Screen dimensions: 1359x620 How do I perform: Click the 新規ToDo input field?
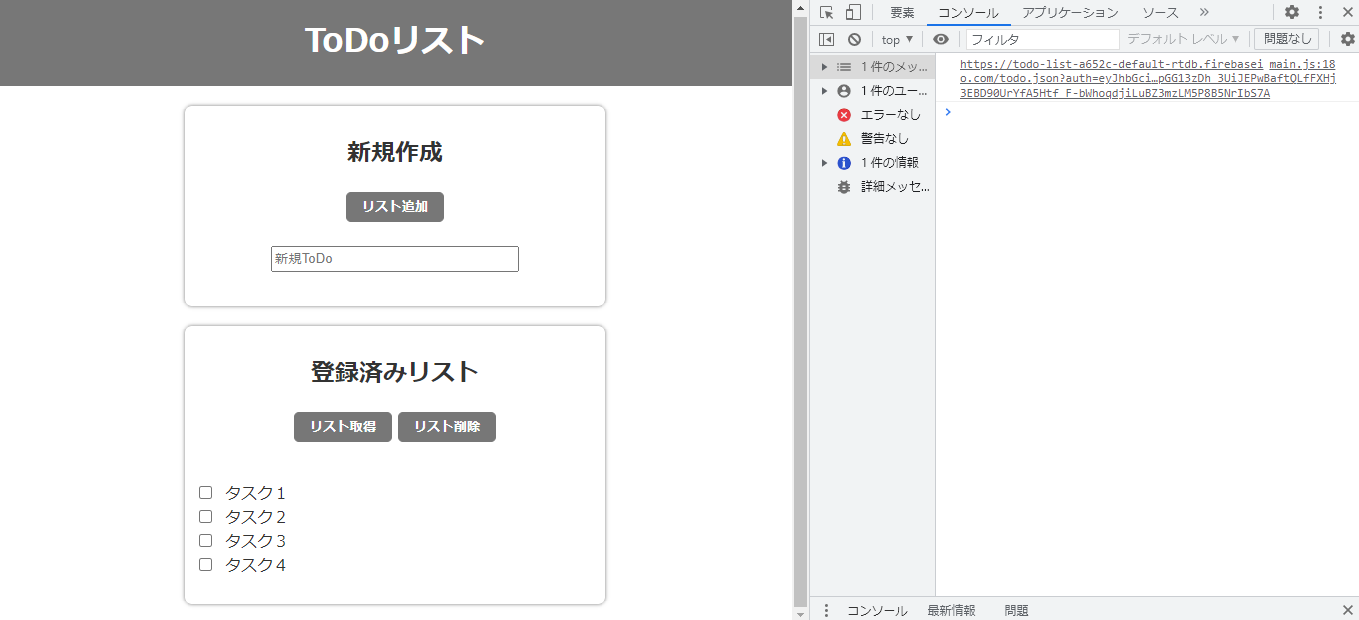click(394, 258)
